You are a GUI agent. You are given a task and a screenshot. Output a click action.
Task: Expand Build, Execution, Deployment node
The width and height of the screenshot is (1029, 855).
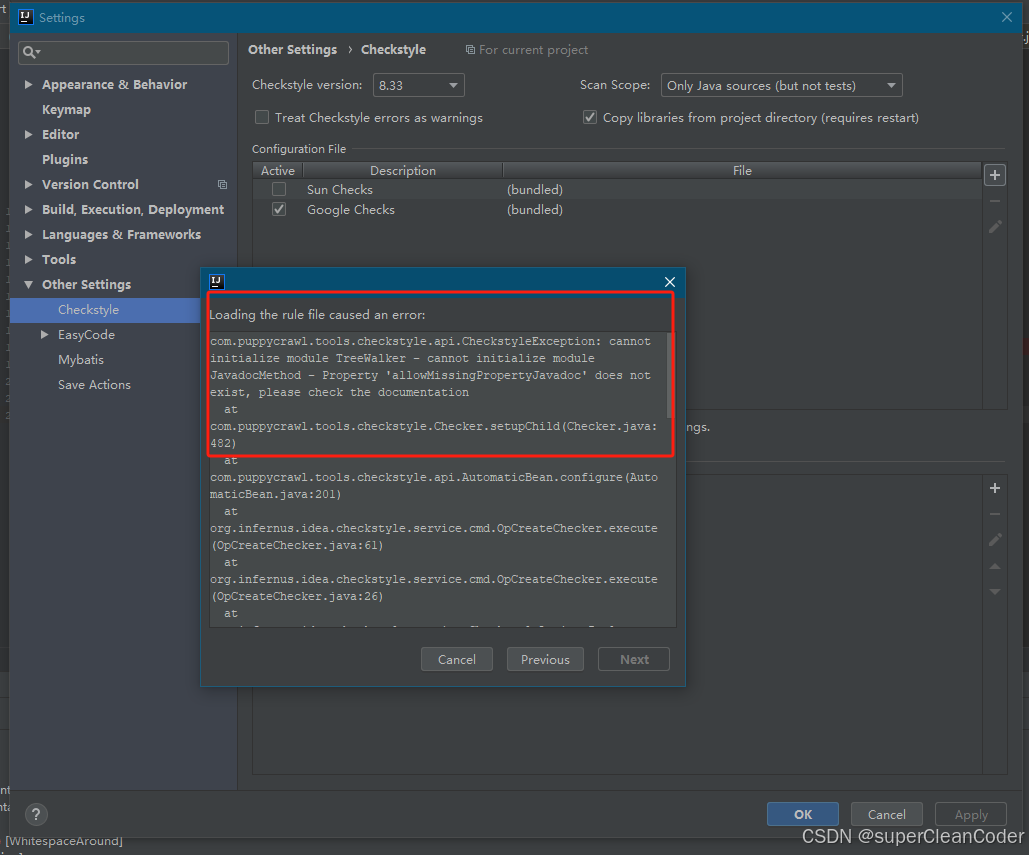[28, 209]
